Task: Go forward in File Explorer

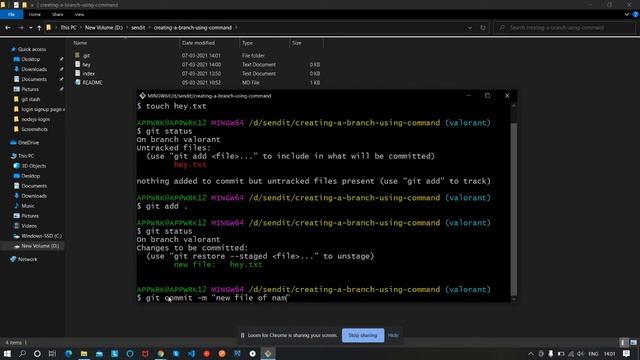Action: [20, 28]
